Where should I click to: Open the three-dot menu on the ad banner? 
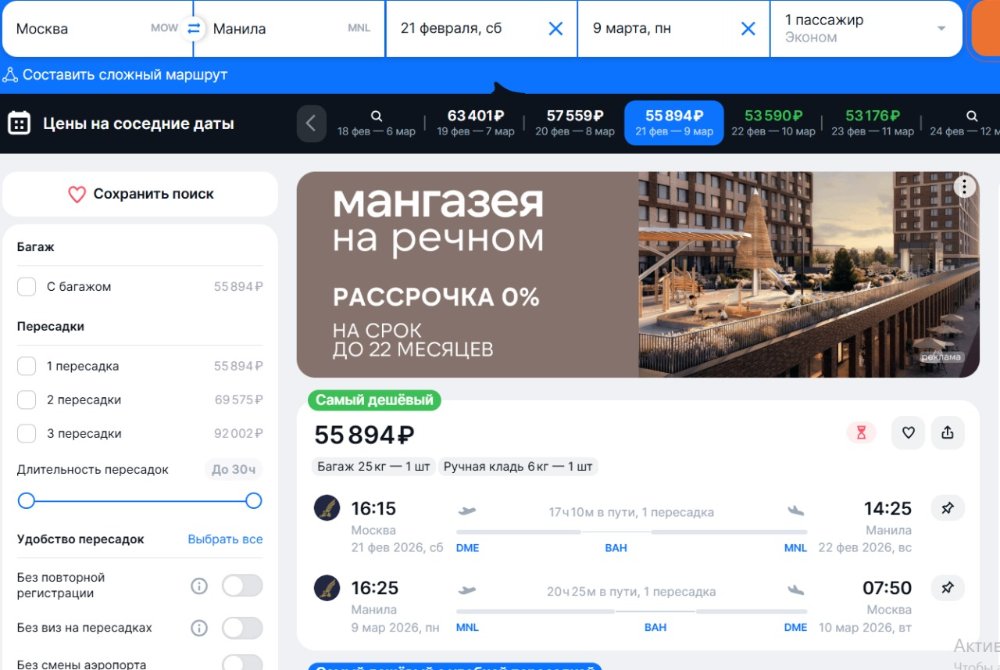(x=964, y=187)
